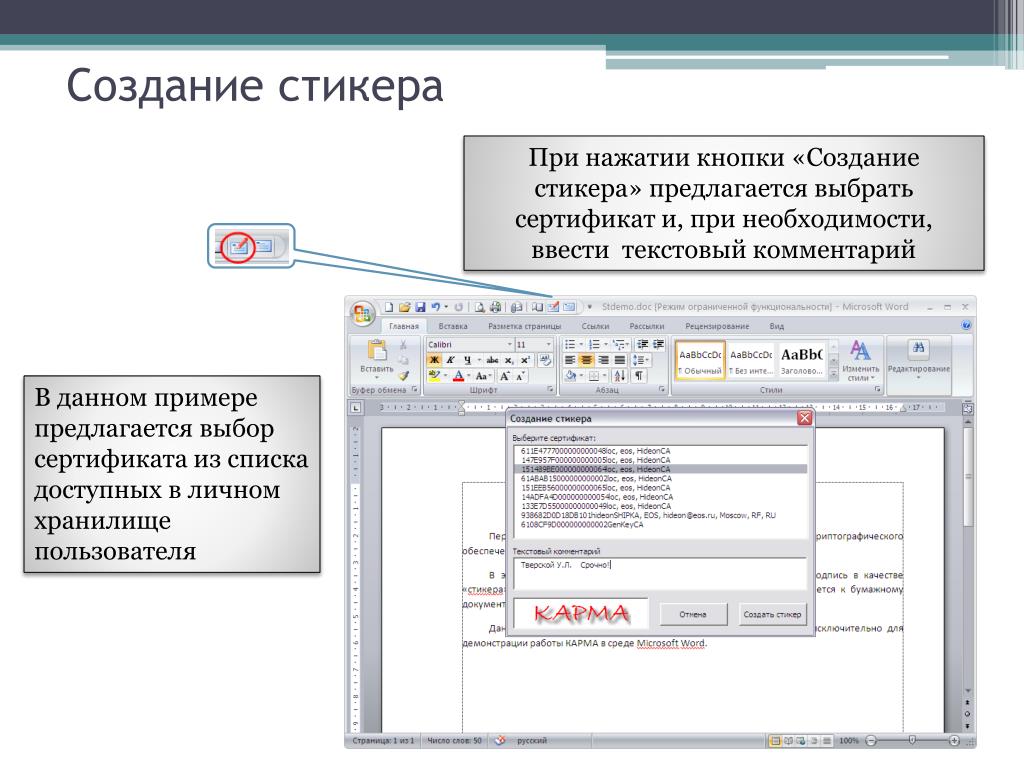This screenshot has height=768, width=1024.
Task: Toggle subscript x₂ formatting
Action: pos(509,360)
